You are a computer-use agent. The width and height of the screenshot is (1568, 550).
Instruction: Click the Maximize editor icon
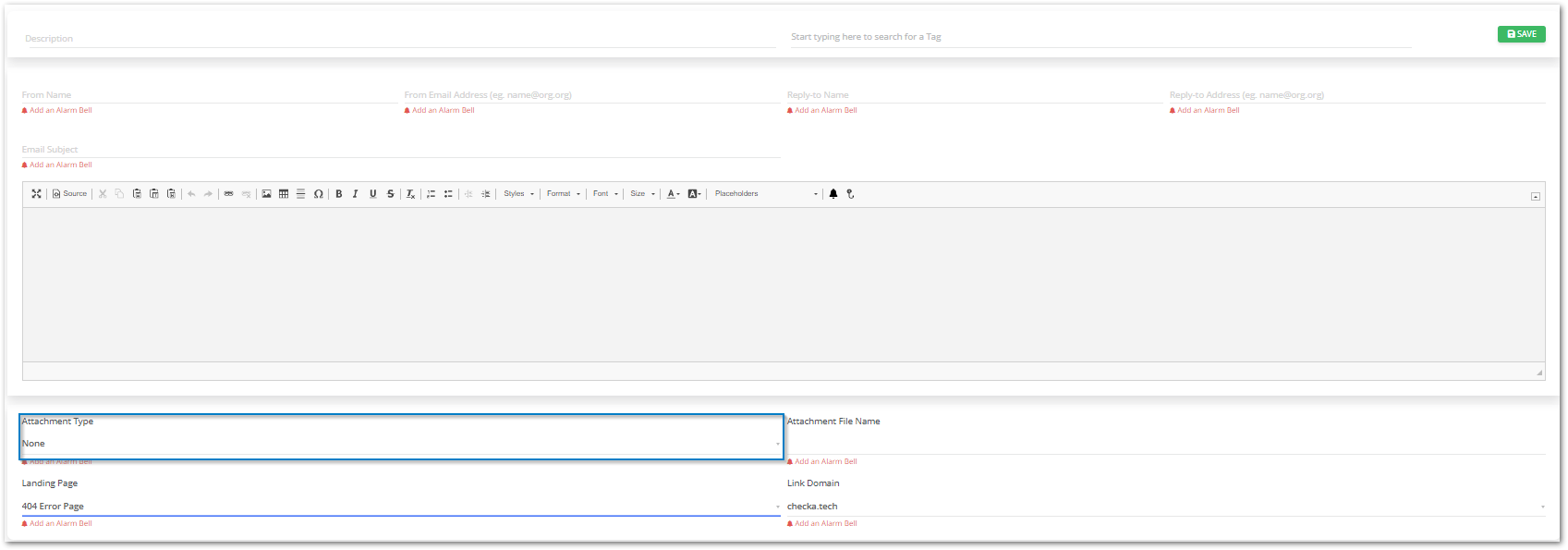click(x=36, y=194)
